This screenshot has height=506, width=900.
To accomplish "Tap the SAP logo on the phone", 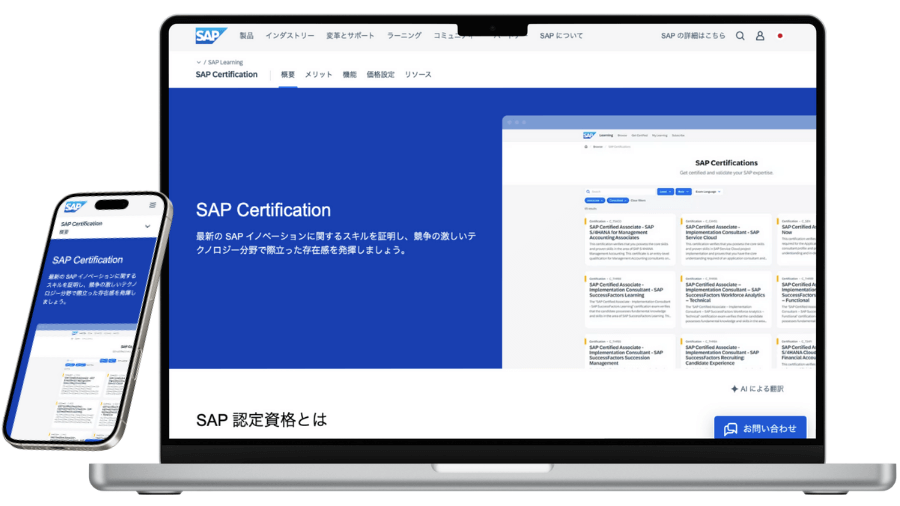I will tap(75, 207).
